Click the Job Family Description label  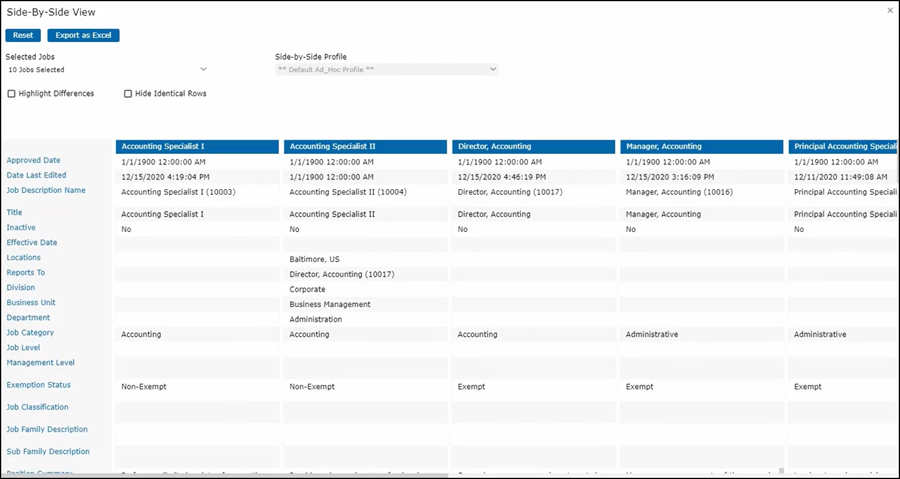pyautogui.click(x=47, y=429)
